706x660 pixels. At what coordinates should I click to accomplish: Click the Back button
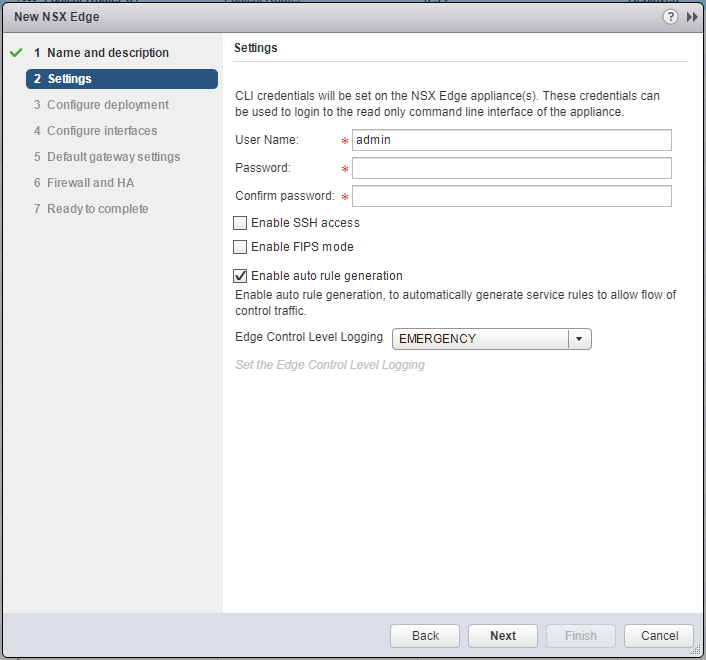(425, 636)
